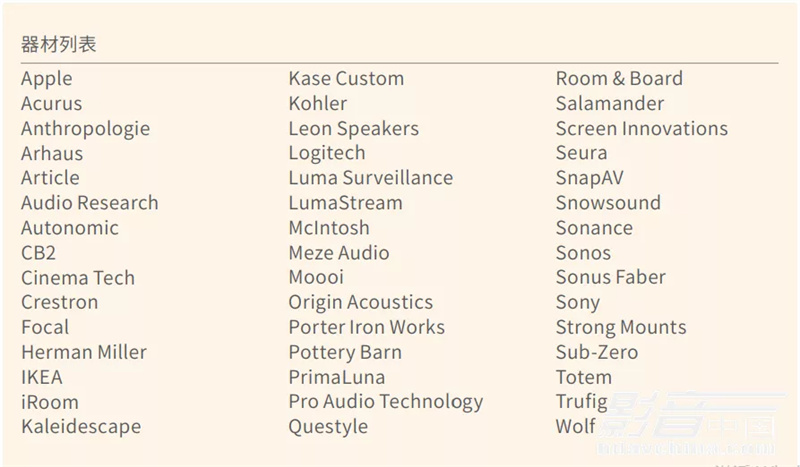Click the McIntosh brand name

pyautogui.click(x=329, y=228)
